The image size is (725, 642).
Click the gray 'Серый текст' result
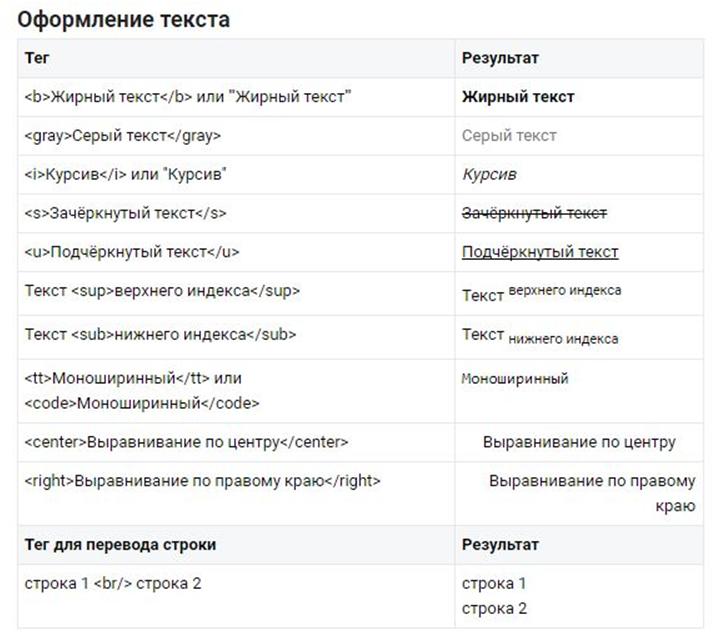509,136
